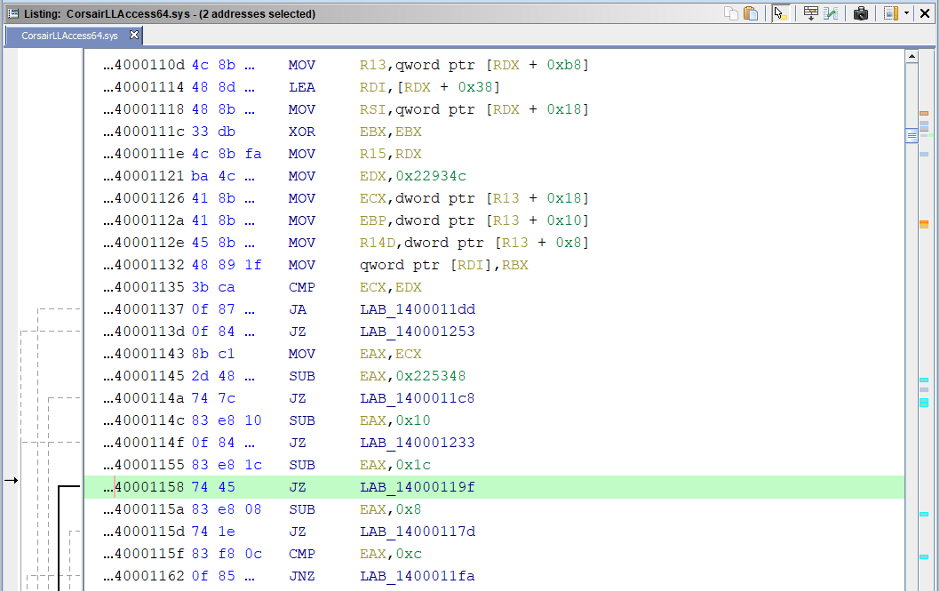Select address ...40001114
Image resolution: width=939 pixels, height=591 pixels.
(x=144, y=87)
